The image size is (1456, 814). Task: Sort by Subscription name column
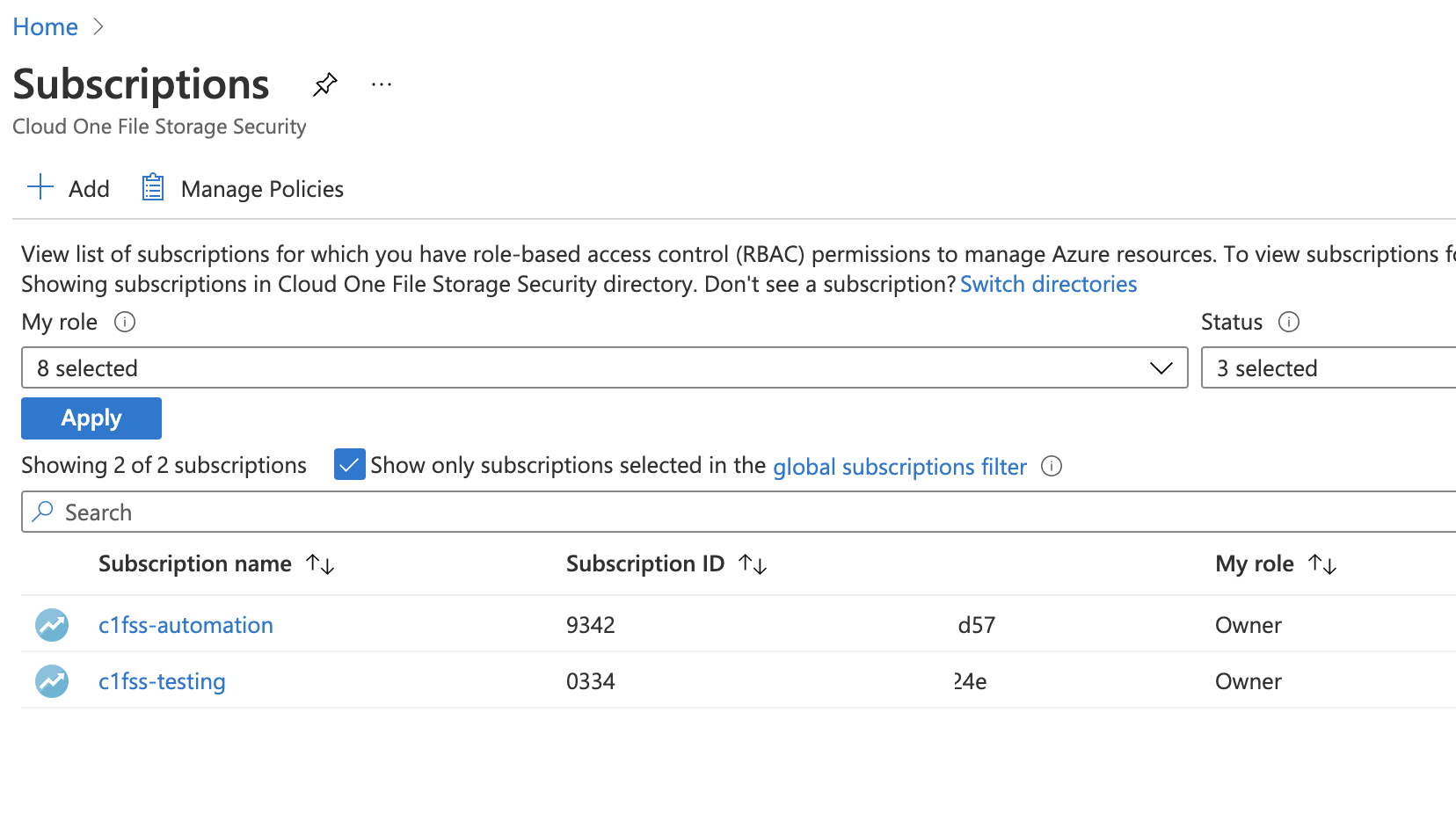(320, 564)
